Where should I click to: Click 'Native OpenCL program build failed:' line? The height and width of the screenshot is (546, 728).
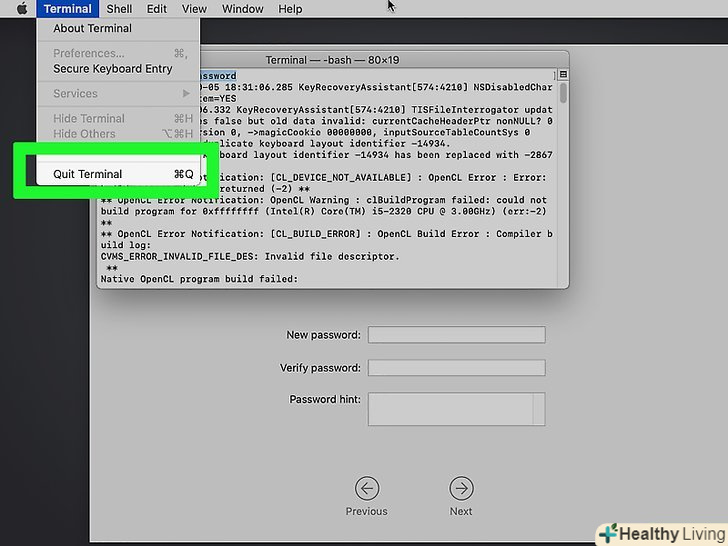tap(199, 279)
